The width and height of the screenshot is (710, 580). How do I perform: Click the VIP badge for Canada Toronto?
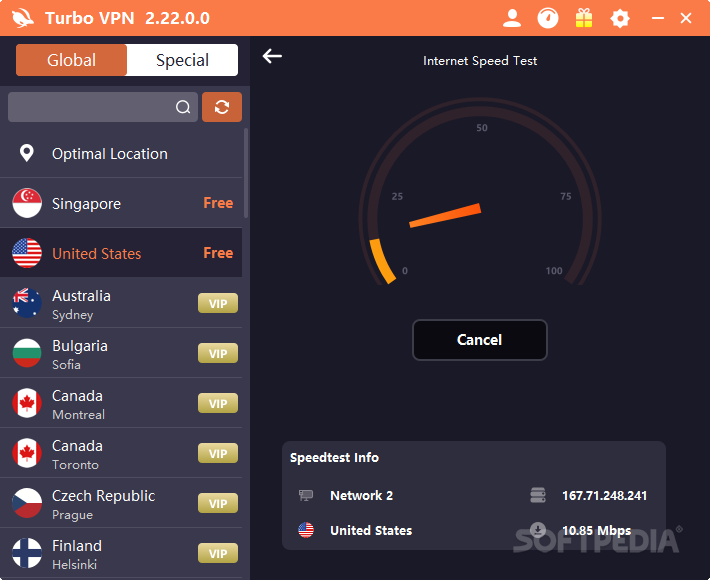(218, 453)
